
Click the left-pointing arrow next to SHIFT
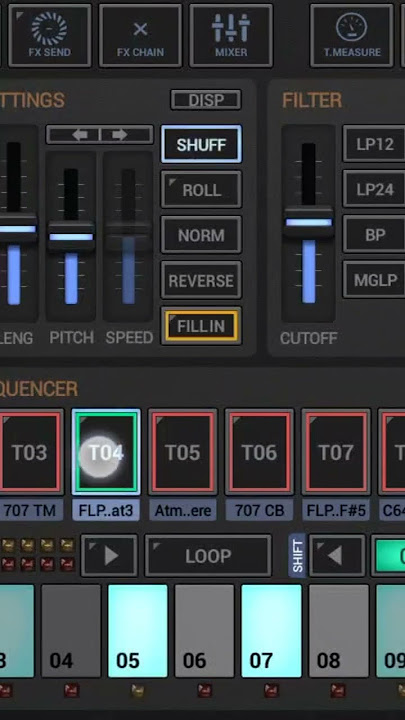[x=338, y=556]
